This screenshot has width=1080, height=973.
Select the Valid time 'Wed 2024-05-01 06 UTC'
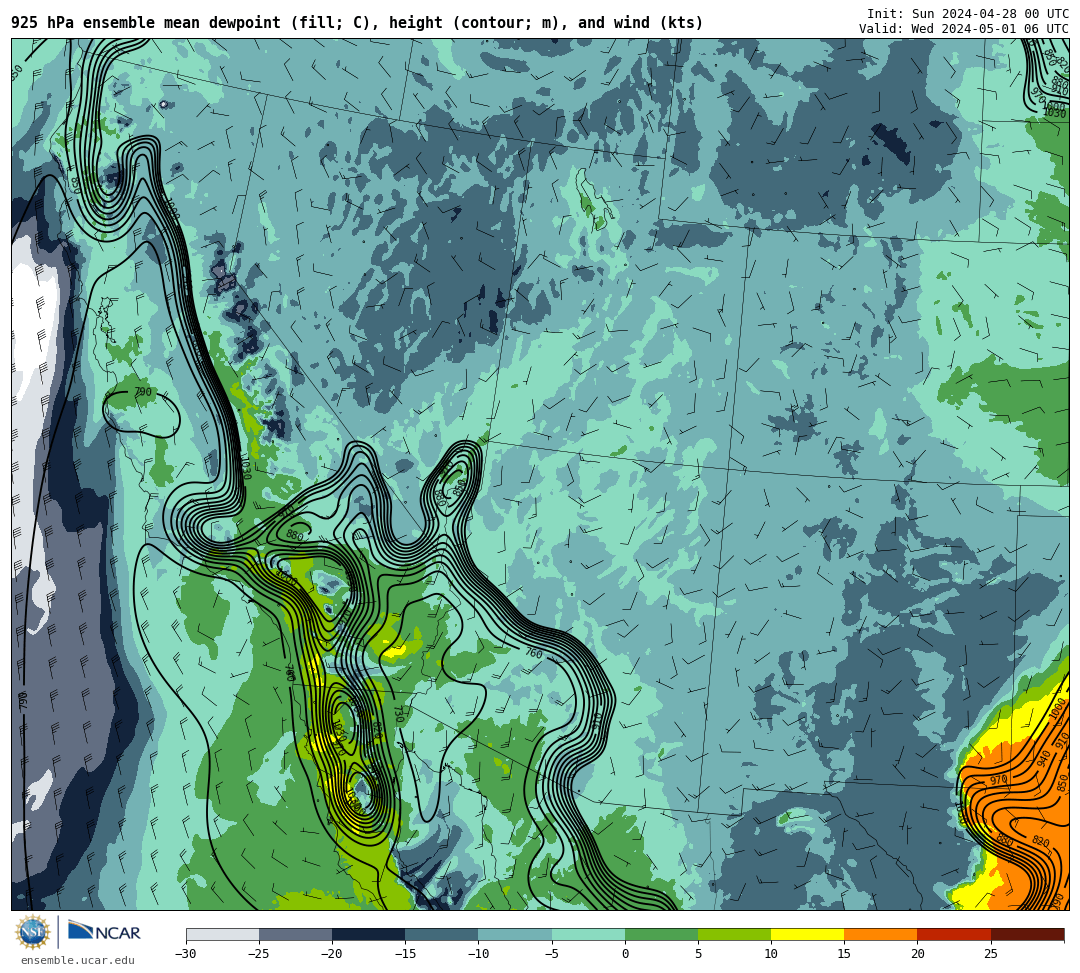990,29
